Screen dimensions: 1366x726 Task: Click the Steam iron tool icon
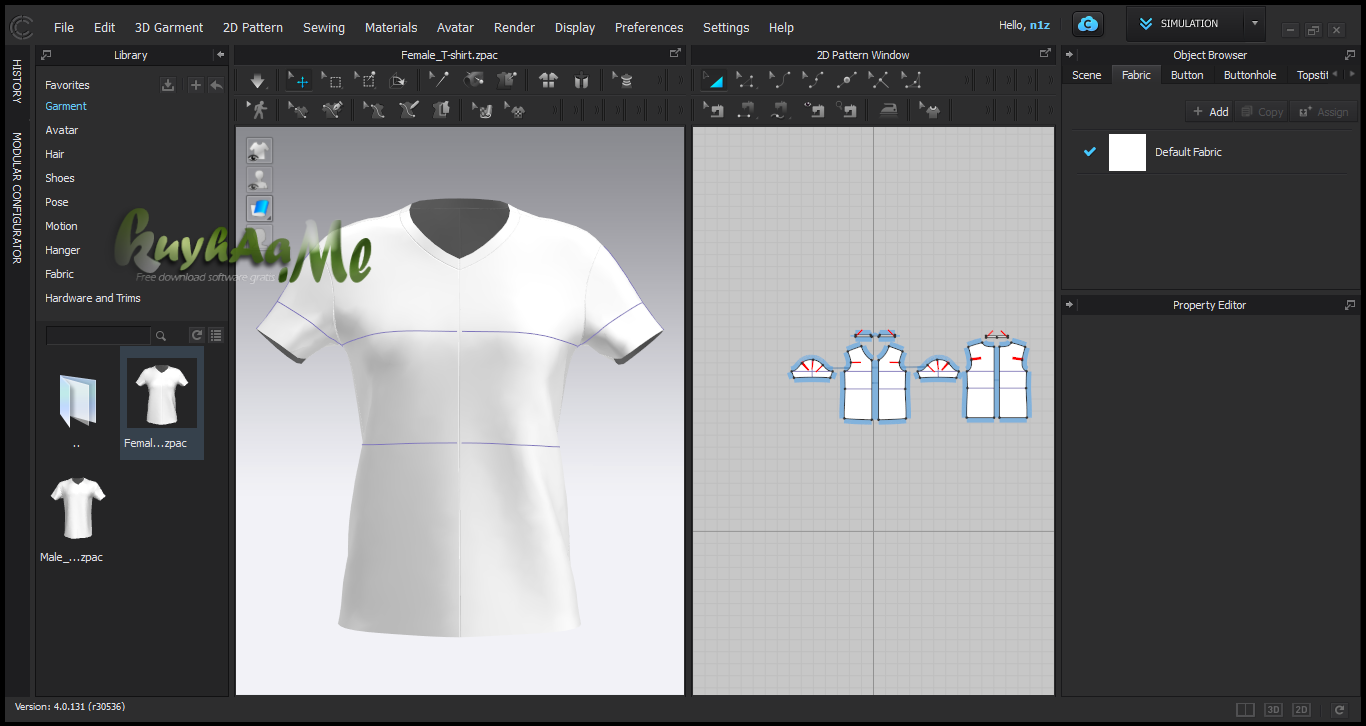point(888,110)
